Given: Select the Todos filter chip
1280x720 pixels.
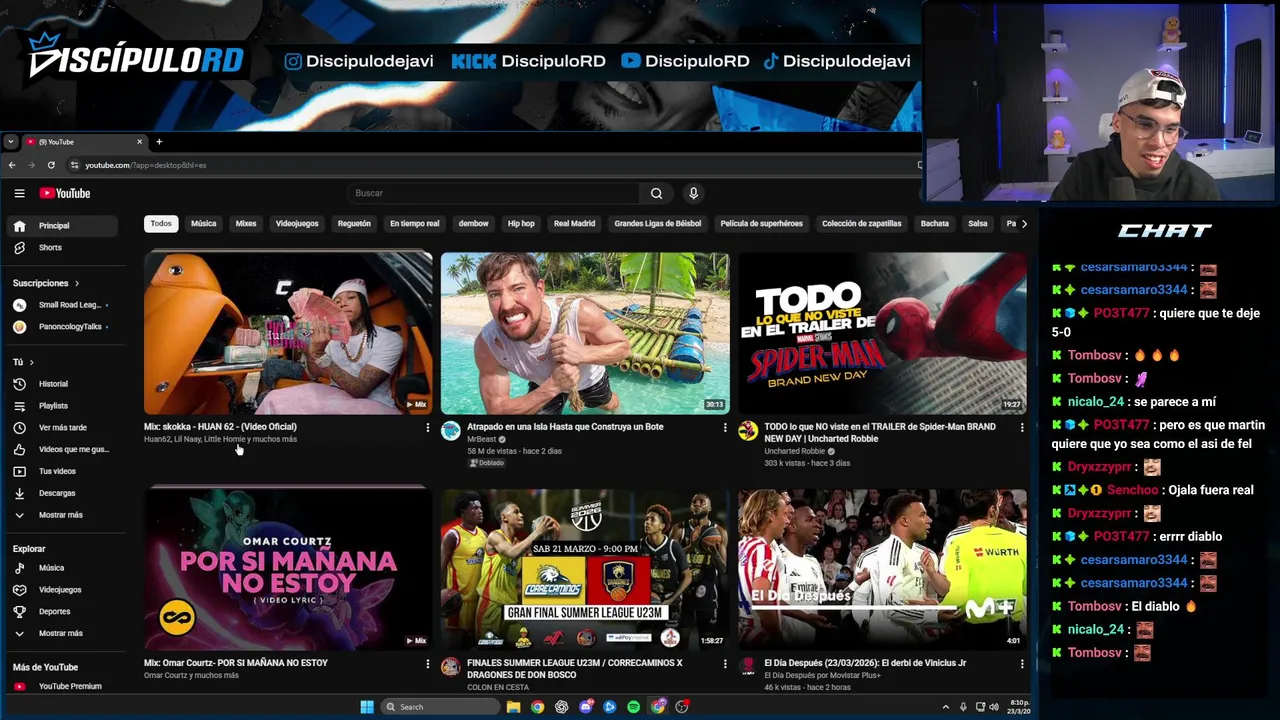Looking at the screenshot, I should tap(161, 224).
